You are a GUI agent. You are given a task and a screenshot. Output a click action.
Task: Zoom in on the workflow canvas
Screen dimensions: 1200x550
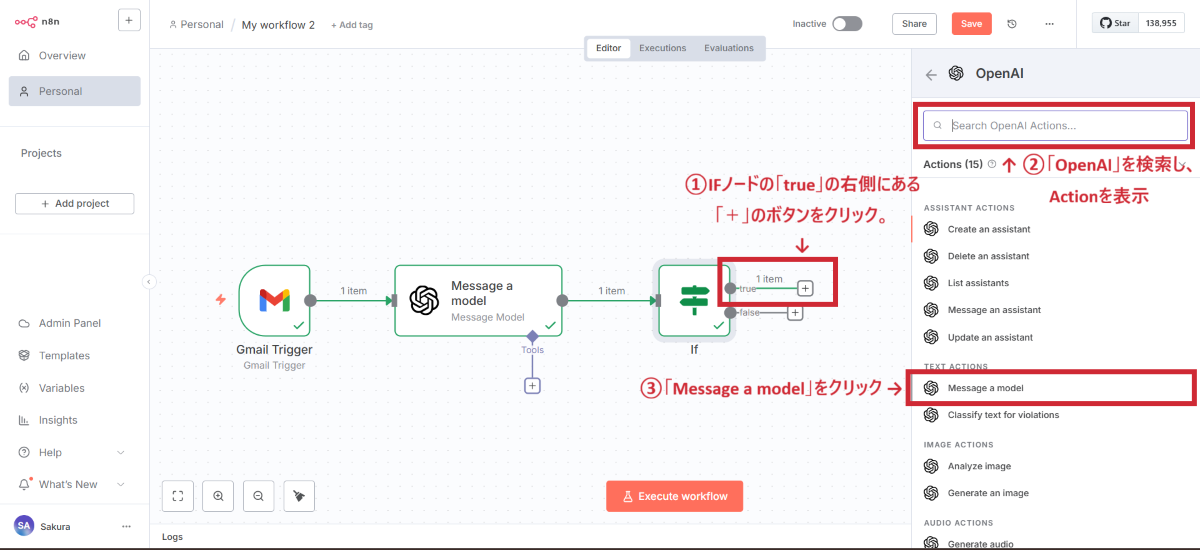(218, 495)
